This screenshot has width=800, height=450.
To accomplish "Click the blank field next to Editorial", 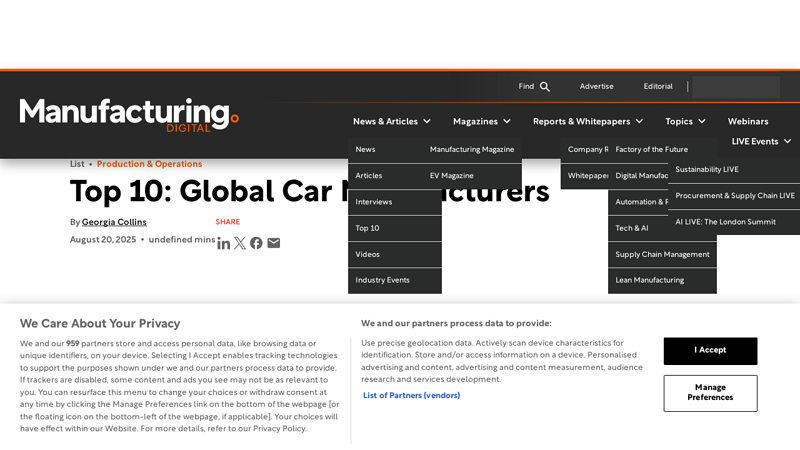I will coord(736,87).
